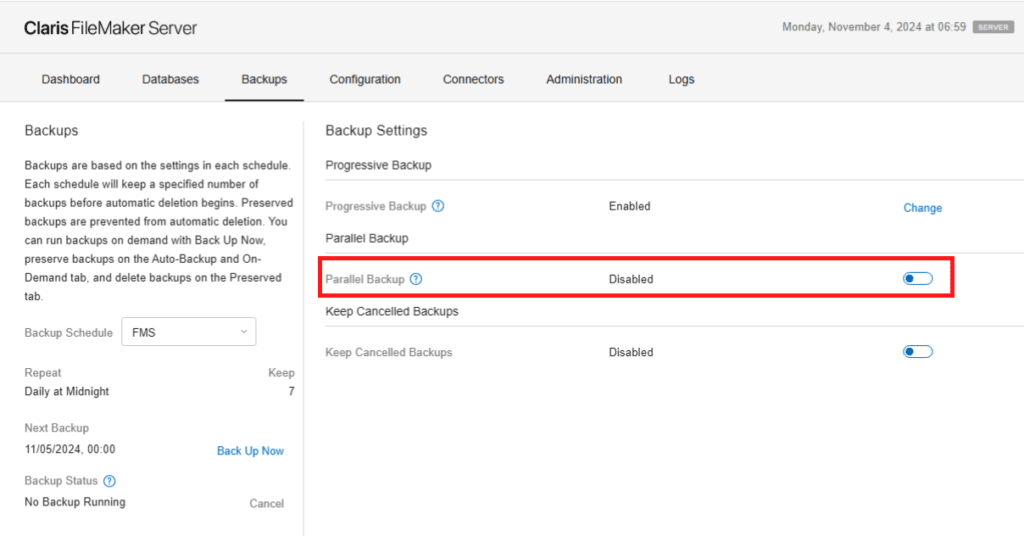Click the Backup Schedule label
1024x536 pixels.
click(69, 333)
